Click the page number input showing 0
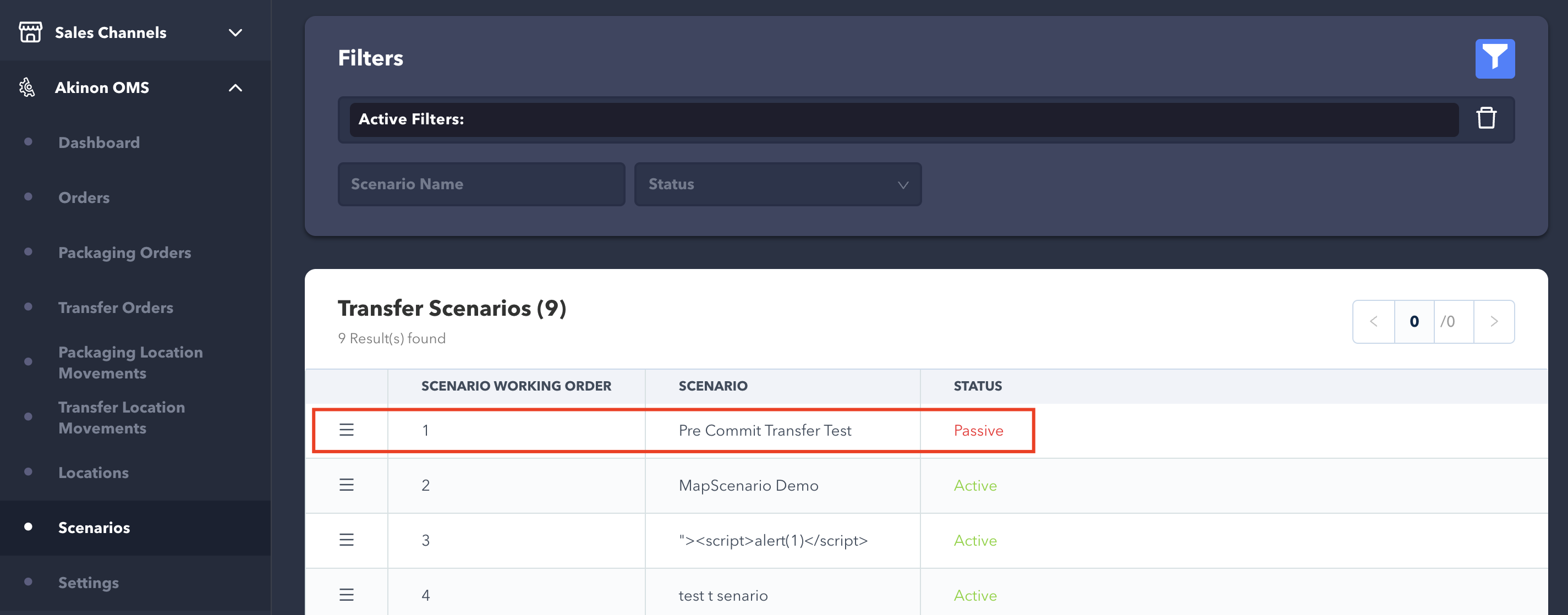The image size is (1568, 615). (1413, 322)
